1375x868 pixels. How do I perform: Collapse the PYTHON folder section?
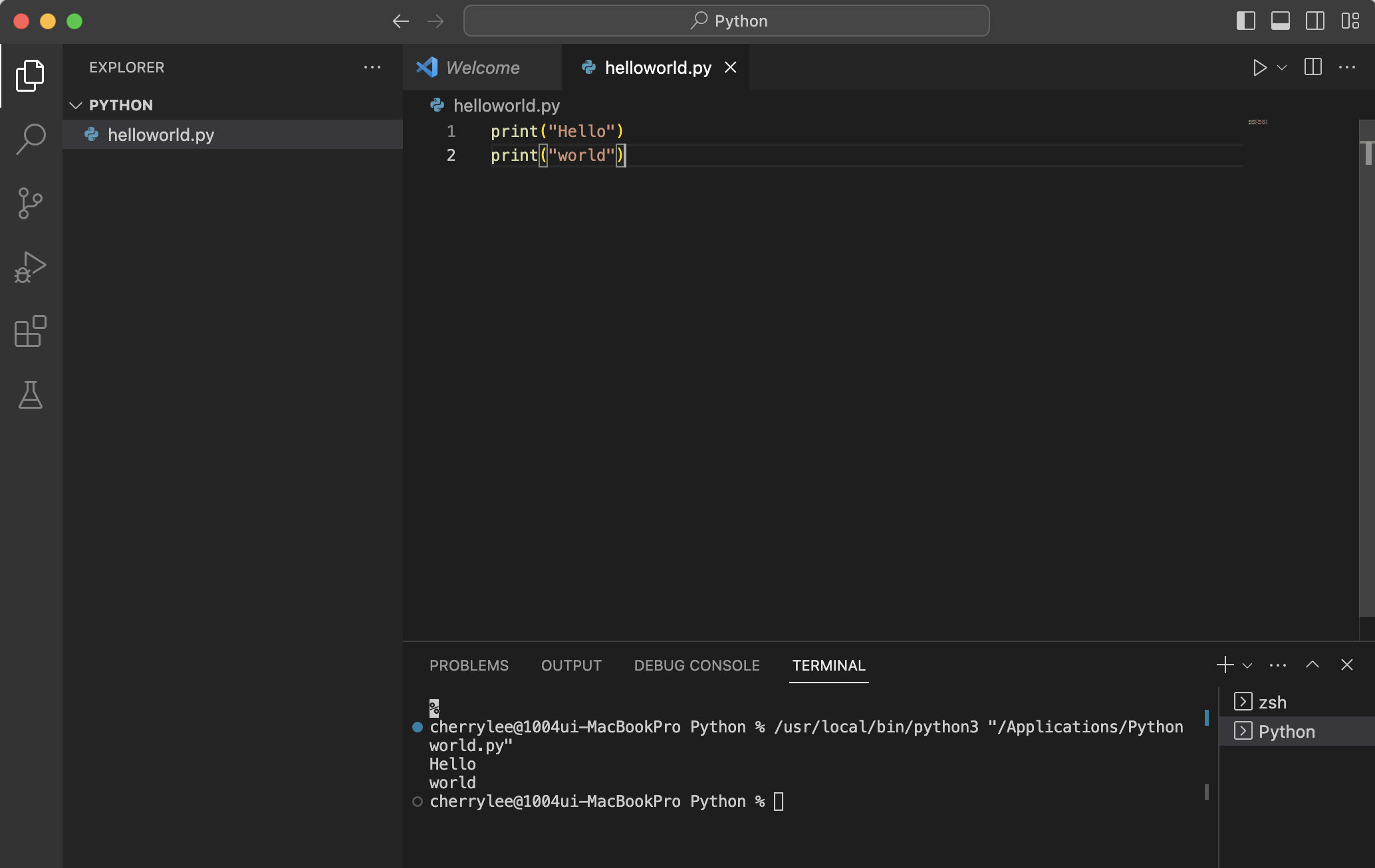coord(76,105)
